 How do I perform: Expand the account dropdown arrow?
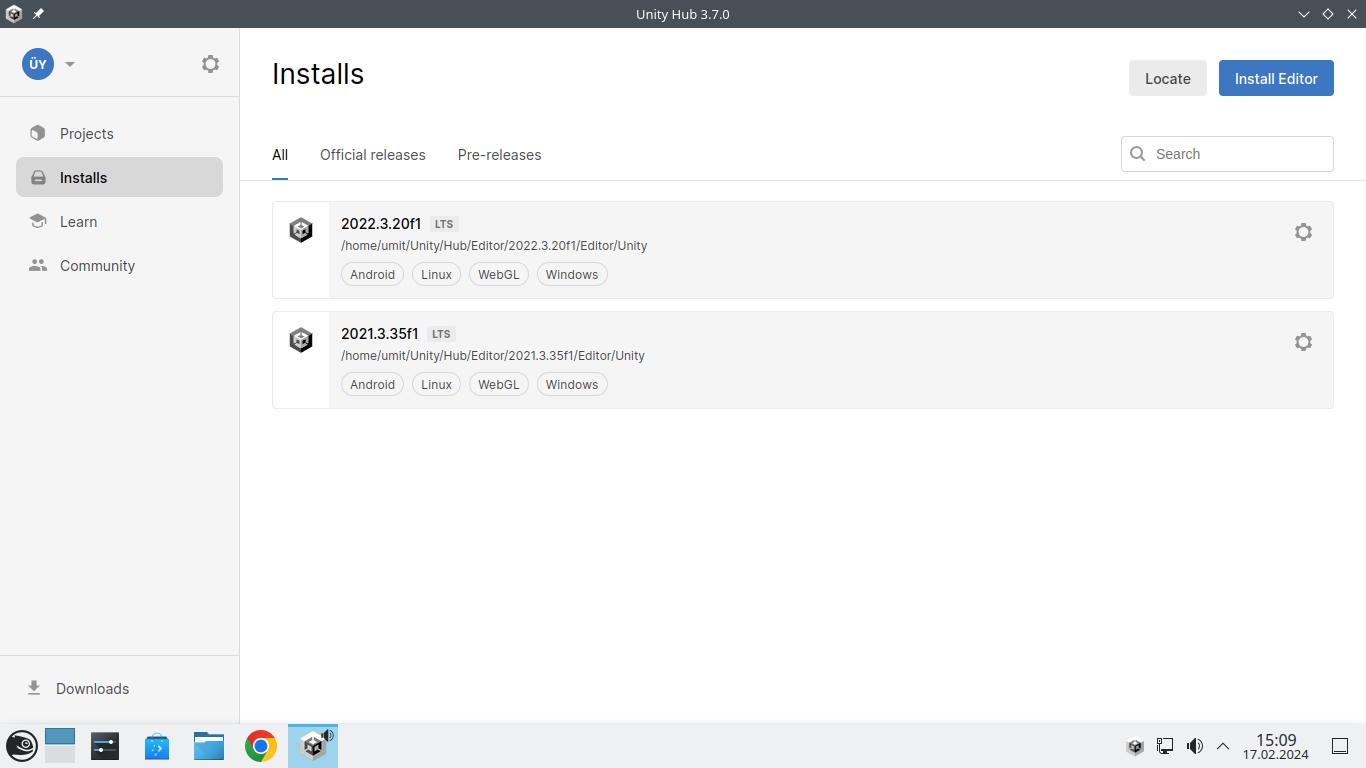[70, 64]
